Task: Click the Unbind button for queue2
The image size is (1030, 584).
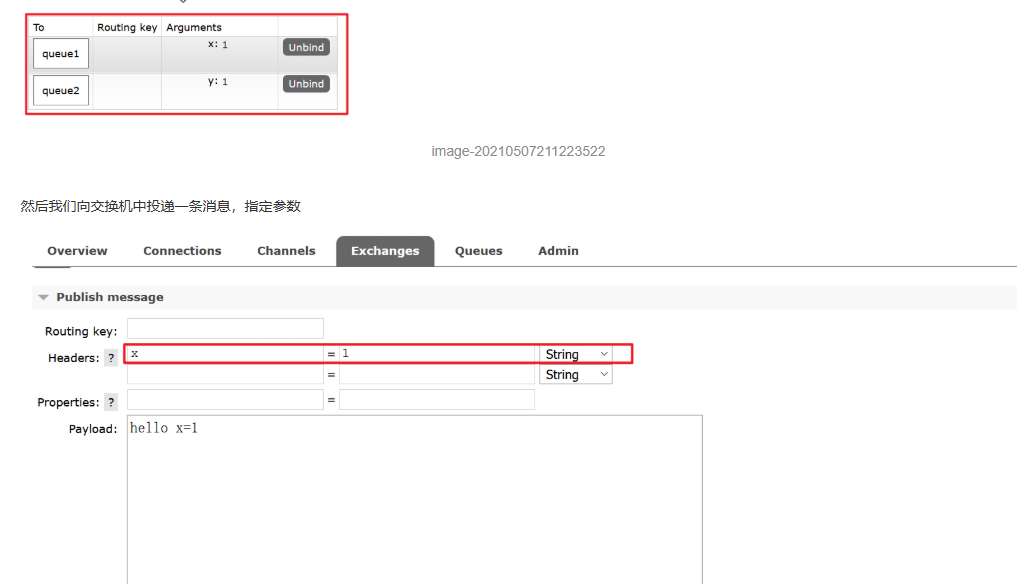Action: [x=306, y=84]
